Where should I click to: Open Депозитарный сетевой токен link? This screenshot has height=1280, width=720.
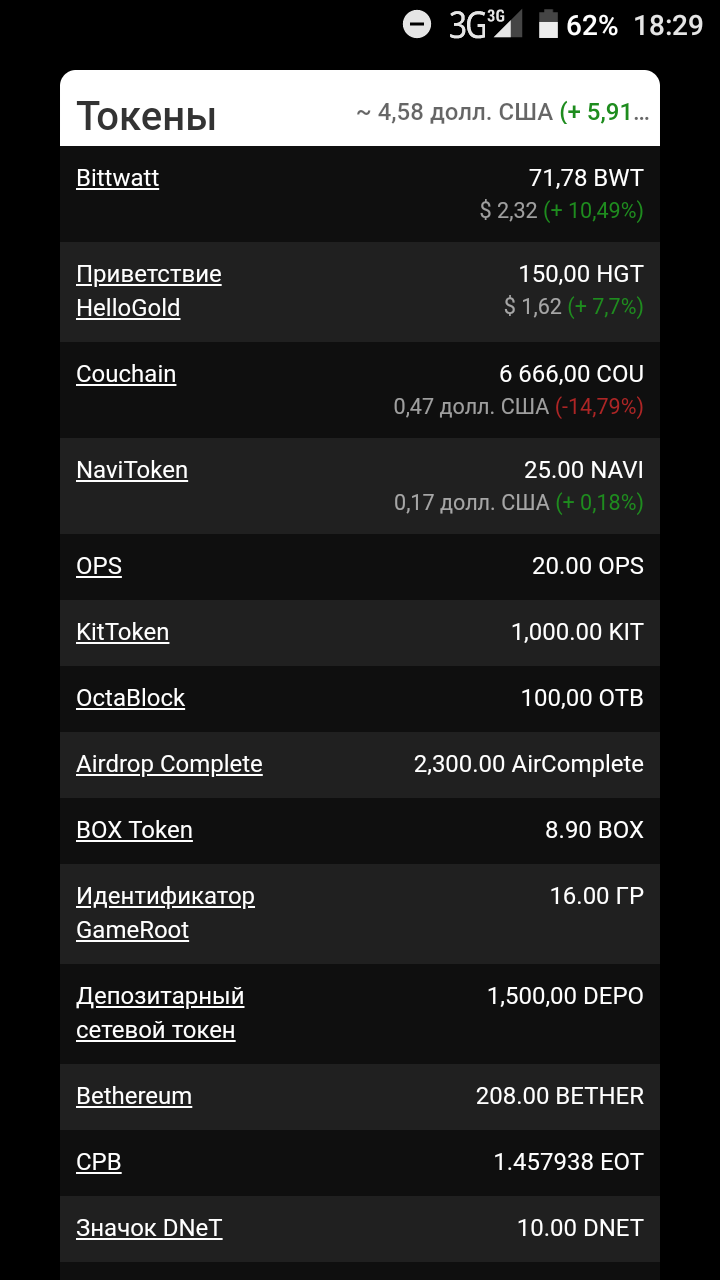click(x=160, y=1013)
